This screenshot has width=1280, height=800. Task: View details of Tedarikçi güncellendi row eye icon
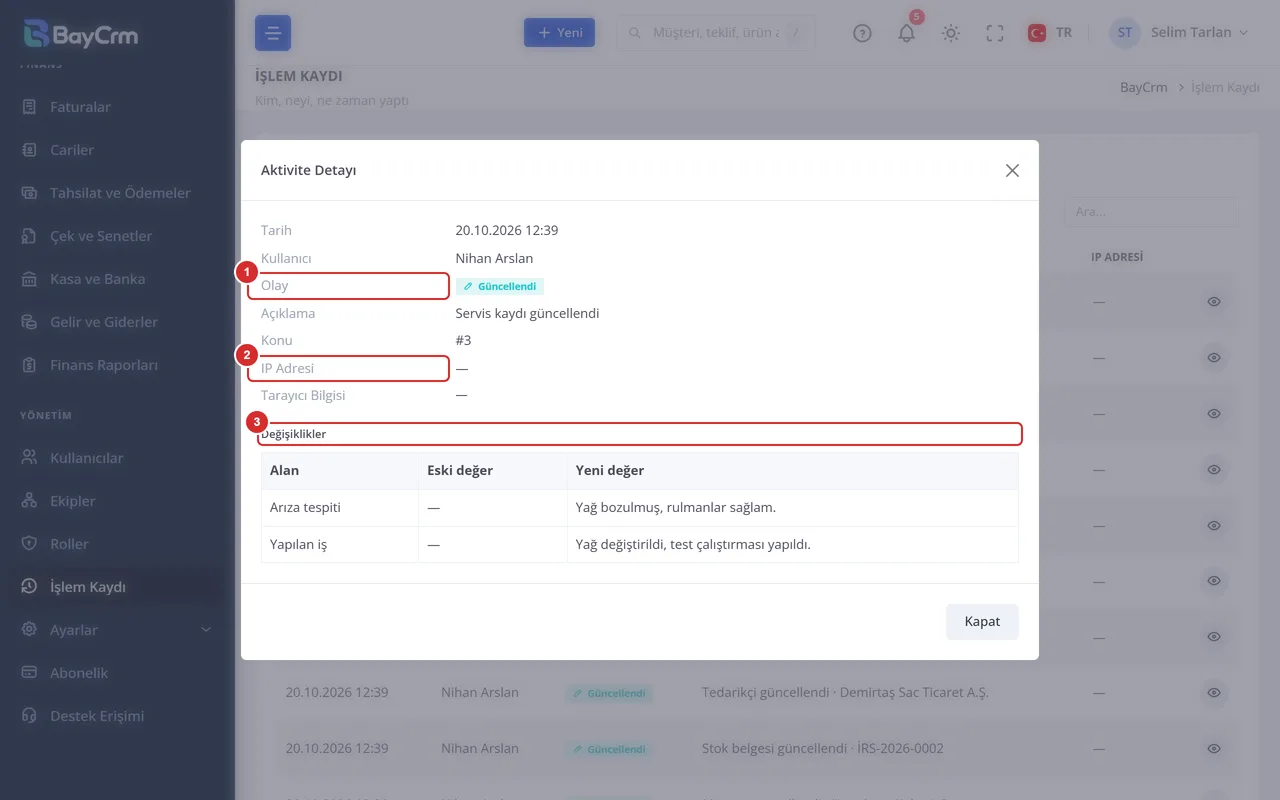[x=1214, y=692]
